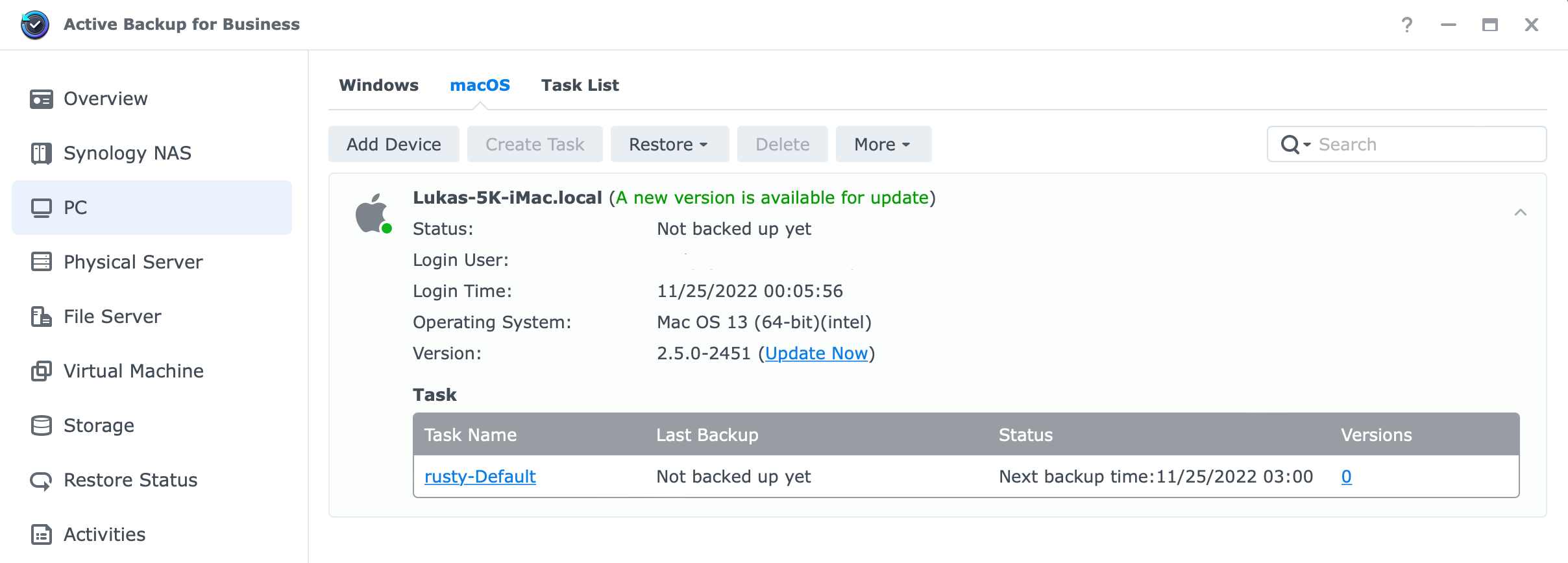Screen dimensions: 1568x563
Task: Switch to the Task List tab
Action: coord(580,85)
